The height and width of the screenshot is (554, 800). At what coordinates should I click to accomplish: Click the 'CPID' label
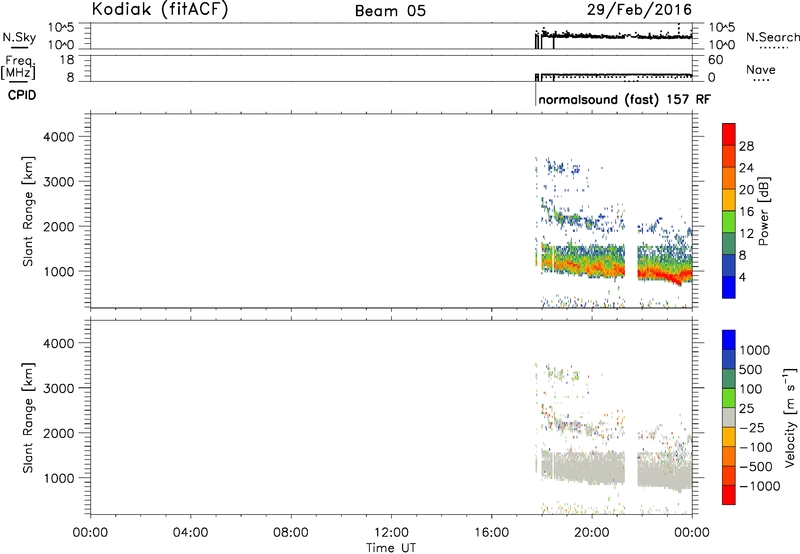(22, 95)
